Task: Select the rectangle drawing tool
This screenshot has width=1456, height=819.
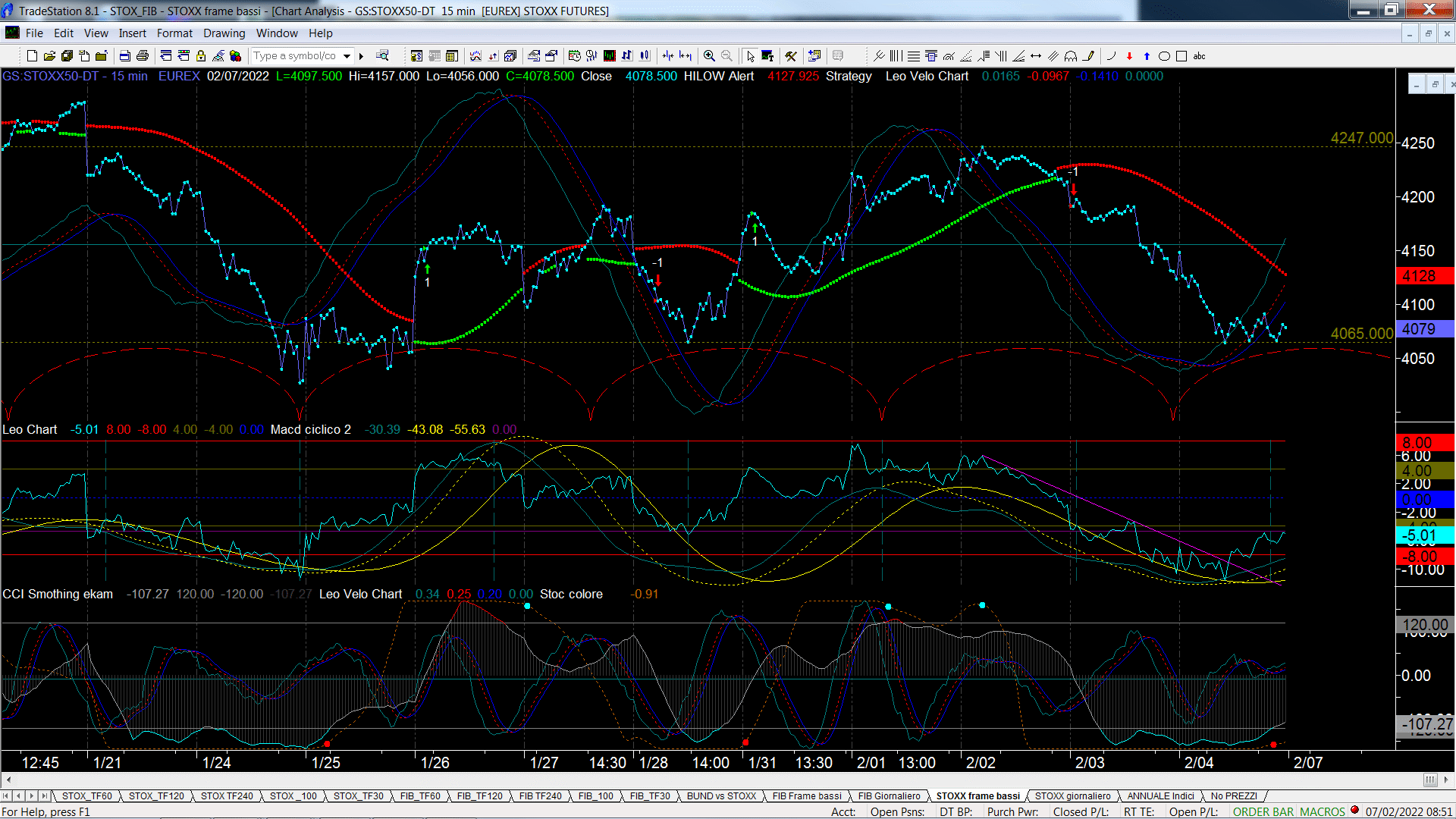Action: coord(1181,56)
